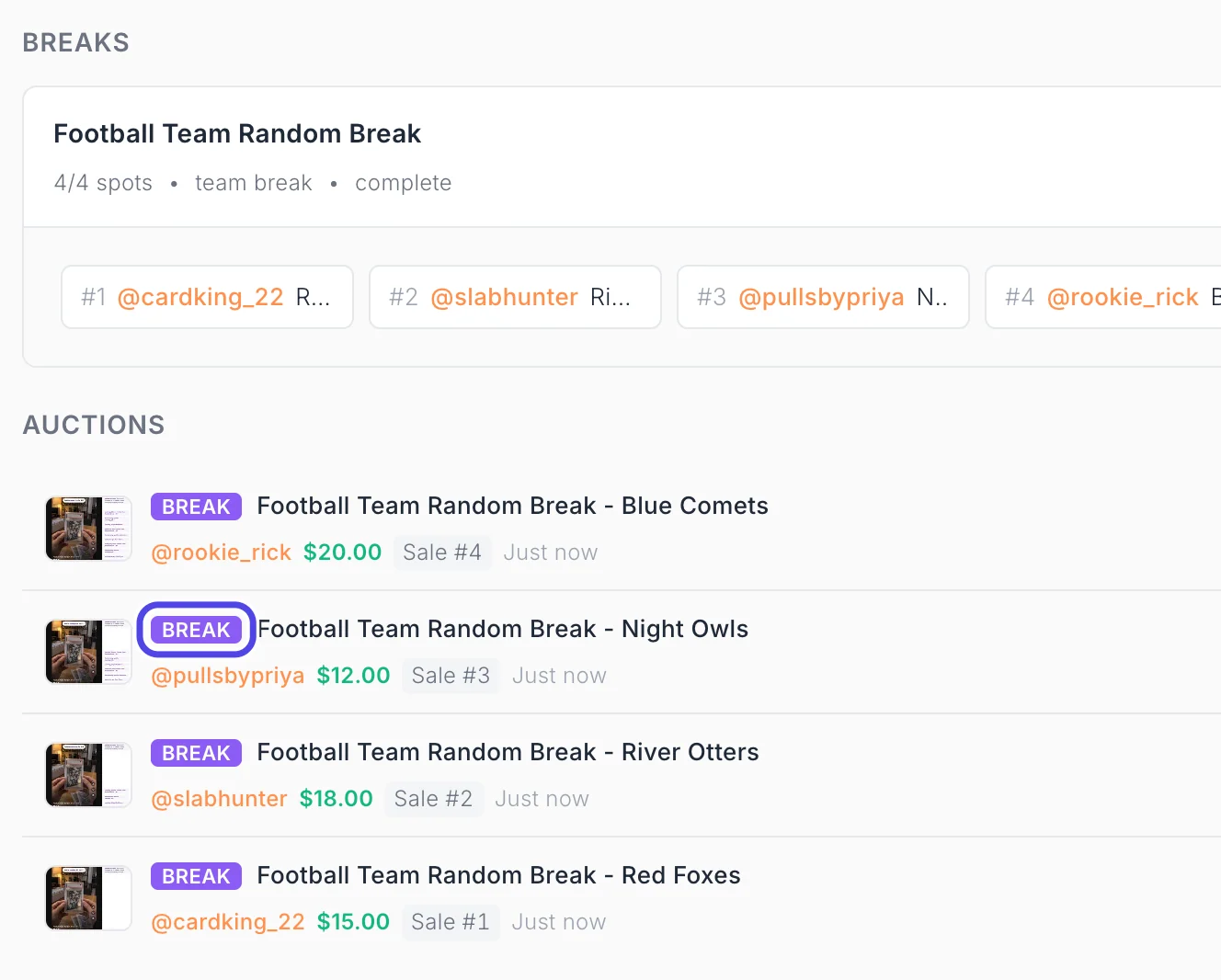Image resolution: width=1221 pixels, height=980 pixels.
Task: Click the $15.00 price
Action: [353, 922]
